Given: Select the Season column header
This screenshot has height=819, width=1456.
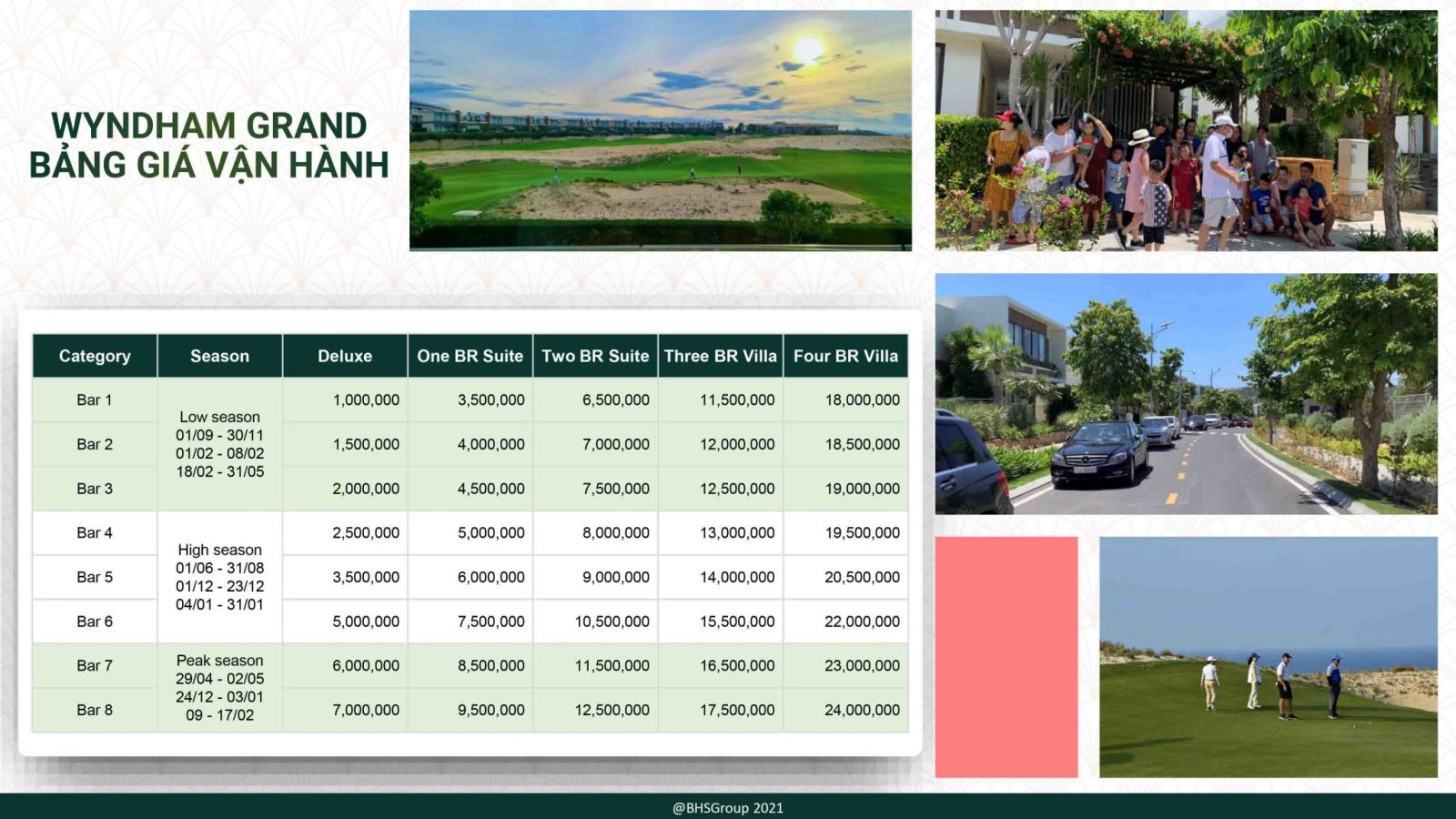Looking at the screenshot, I should pyautogui.click(x=219, y=356).
